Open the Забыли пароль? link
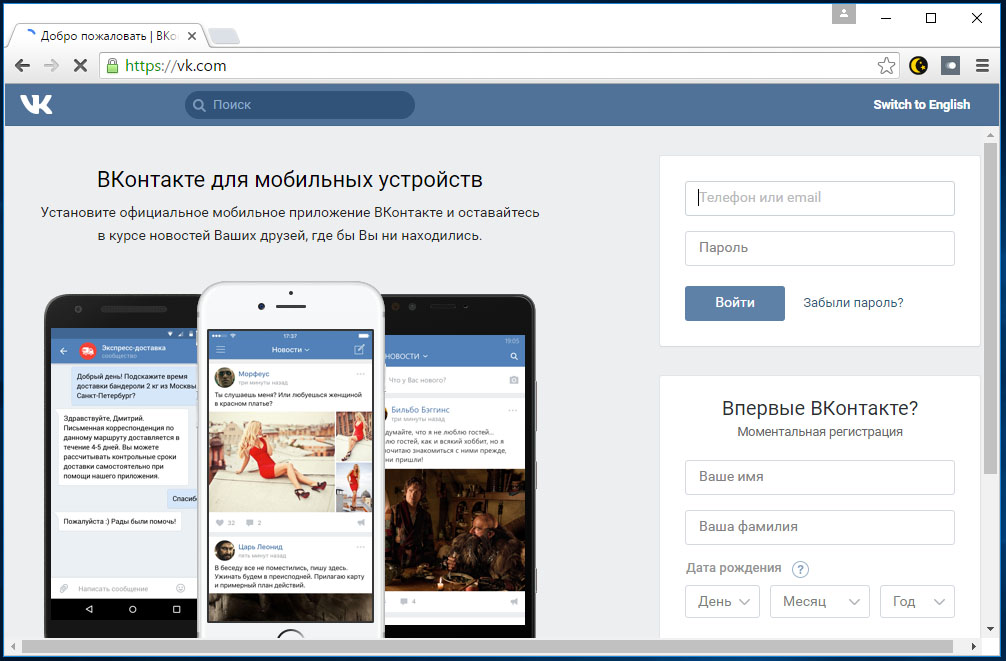The width and height of the screenshot is (1006, 661). [x=853, y=303]
